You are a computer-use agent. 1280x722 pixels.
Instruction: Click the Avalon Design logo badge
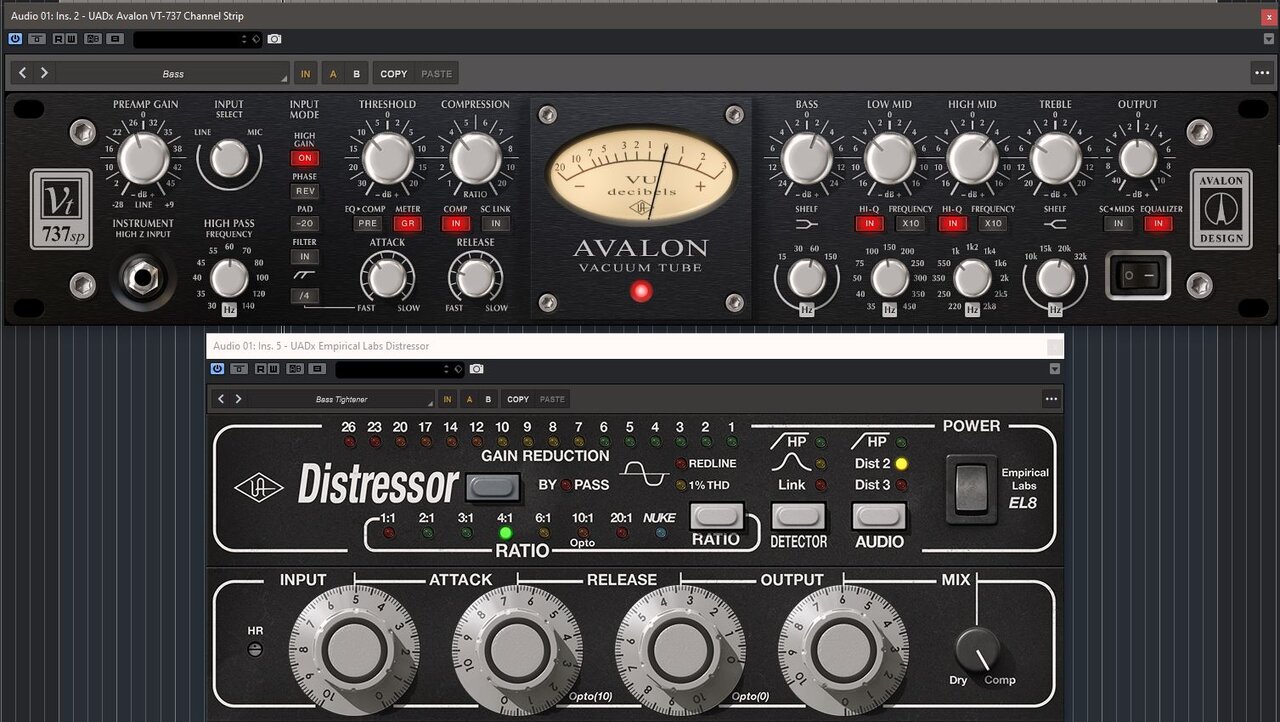pos(1221,209)
